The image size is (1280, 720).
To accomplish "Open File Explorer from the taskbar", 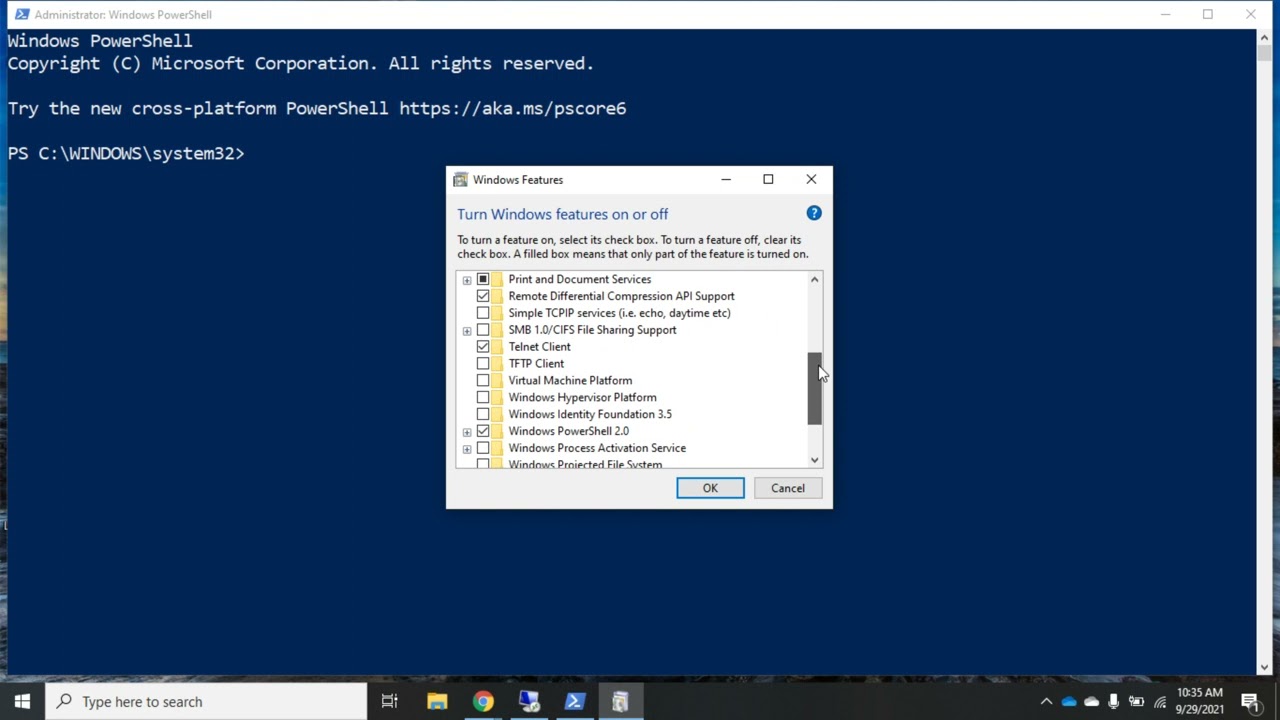I will 437,701.
